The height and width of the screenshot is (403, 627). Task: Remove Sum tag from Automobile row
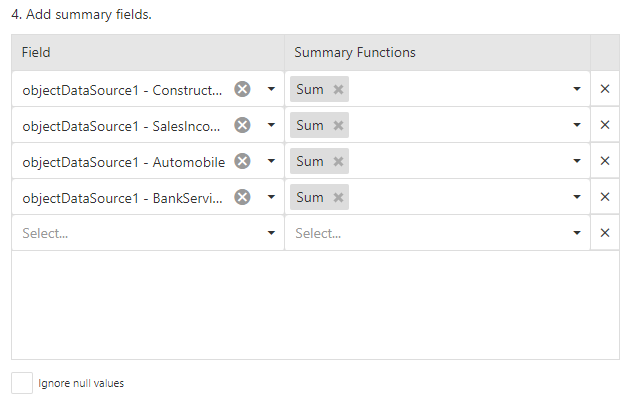(x=338, y=162)
